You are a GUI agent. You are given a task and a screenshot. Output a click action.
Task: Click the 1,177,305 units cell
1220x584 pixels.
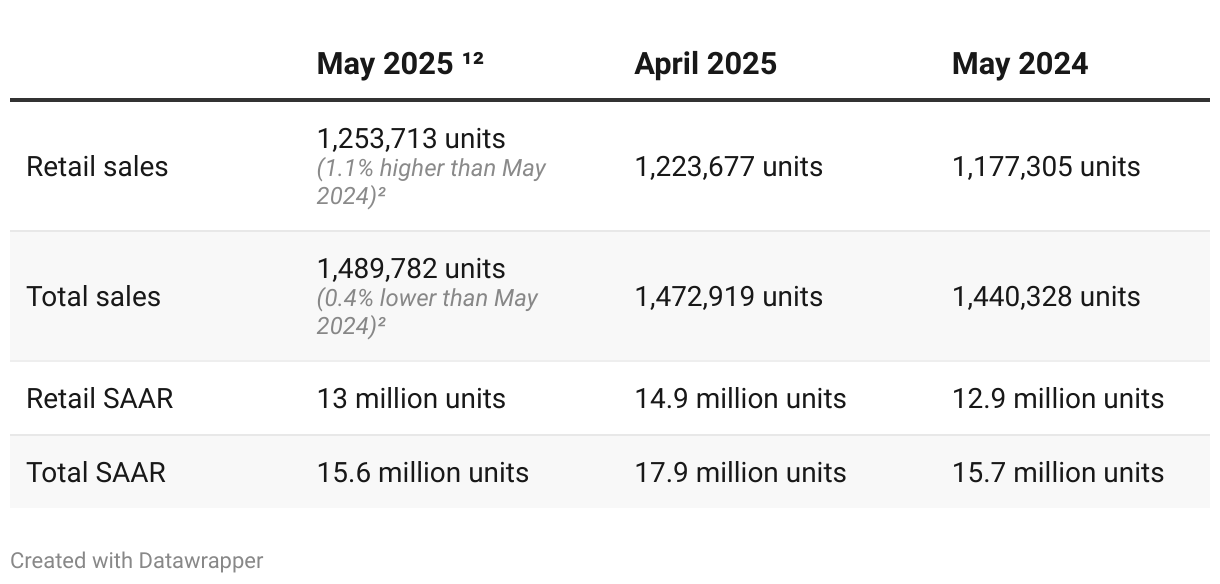[1046, 167]
